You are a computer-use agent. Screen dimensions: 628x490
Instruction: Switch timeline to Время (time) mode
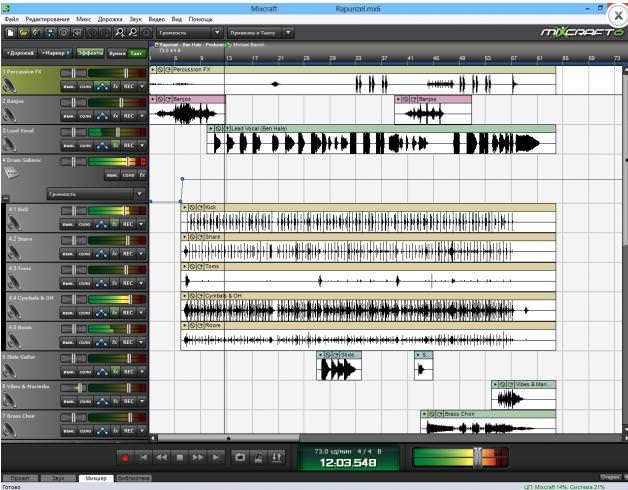pyautogui.click(x=117, y=53)
